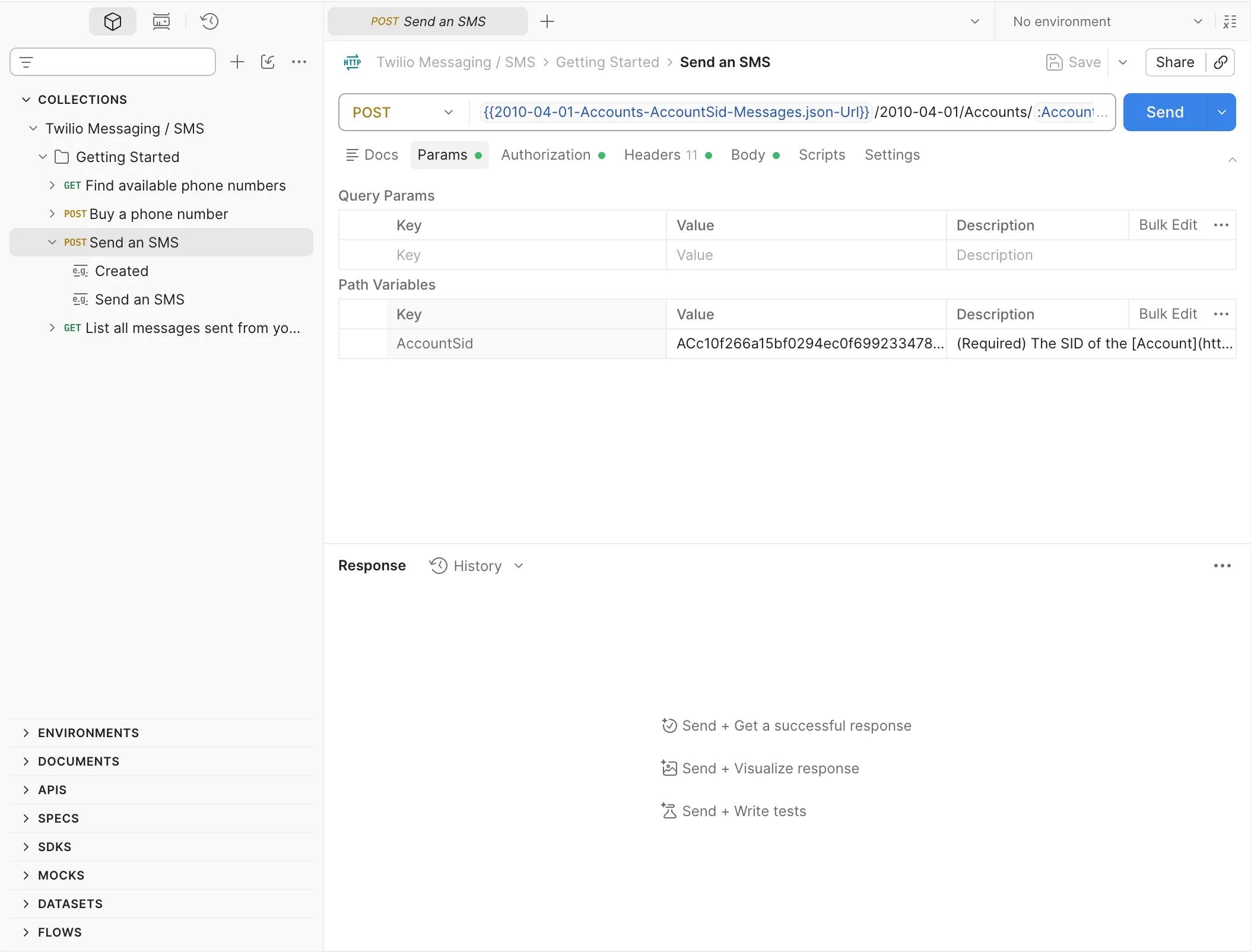Click the Share button

tap(1175, 62)
